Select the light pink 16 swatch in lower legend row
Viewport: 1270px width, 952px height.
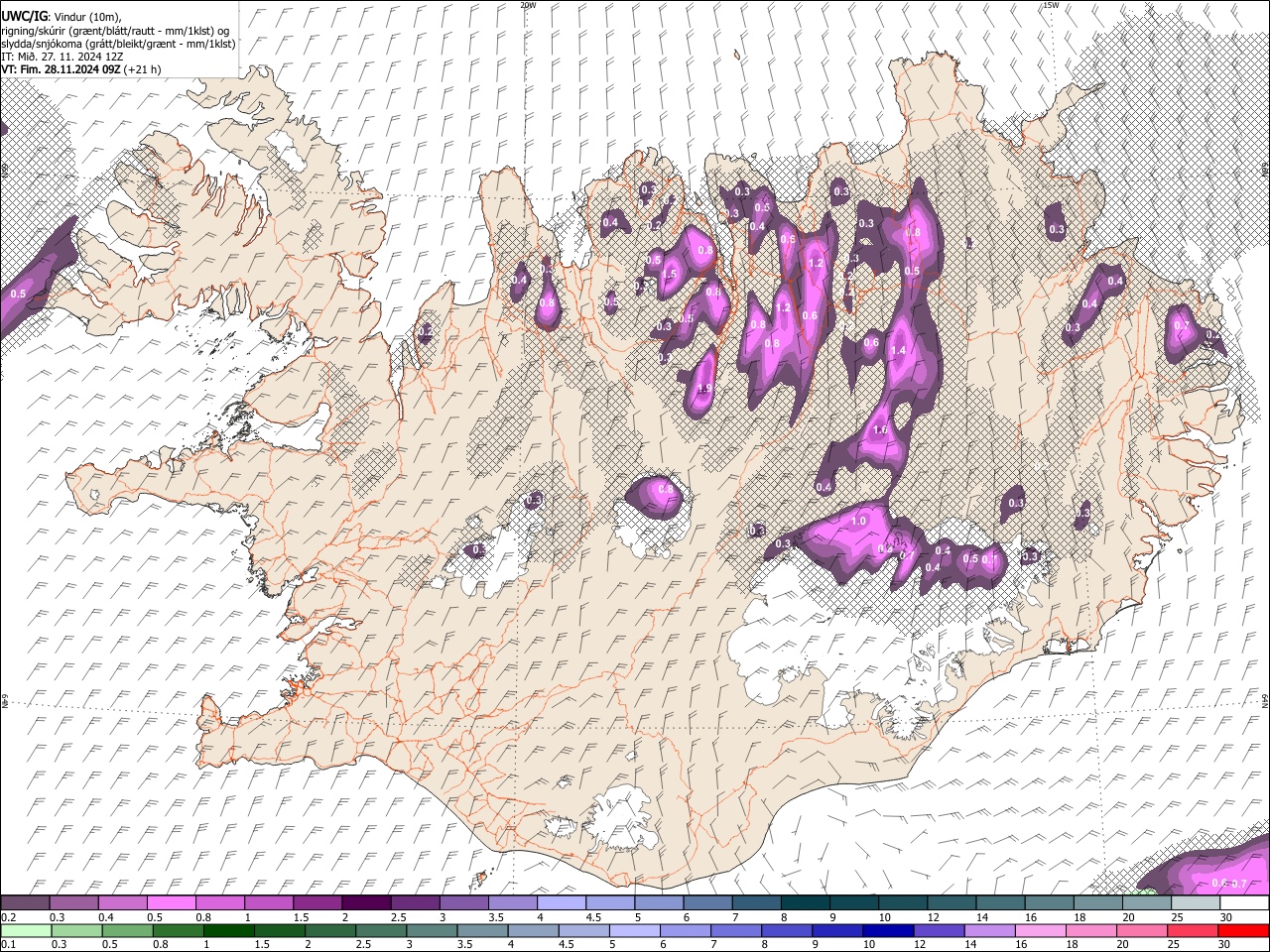(1041, 930)
